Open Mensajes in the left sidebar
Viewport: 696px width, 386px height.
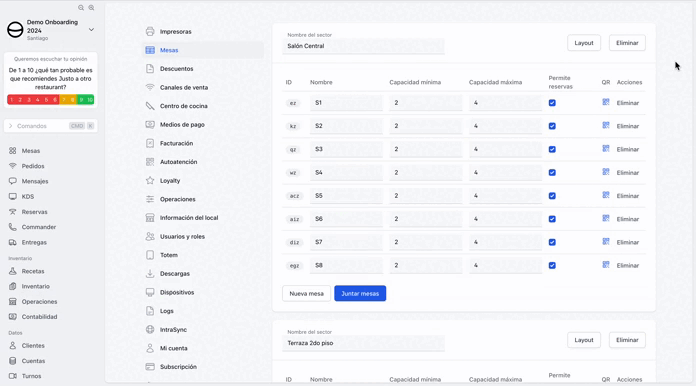coord(35,181)
